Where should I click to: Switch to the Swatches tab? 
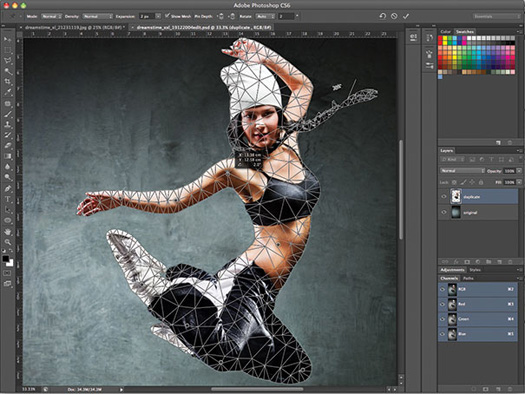click(465, 32)
